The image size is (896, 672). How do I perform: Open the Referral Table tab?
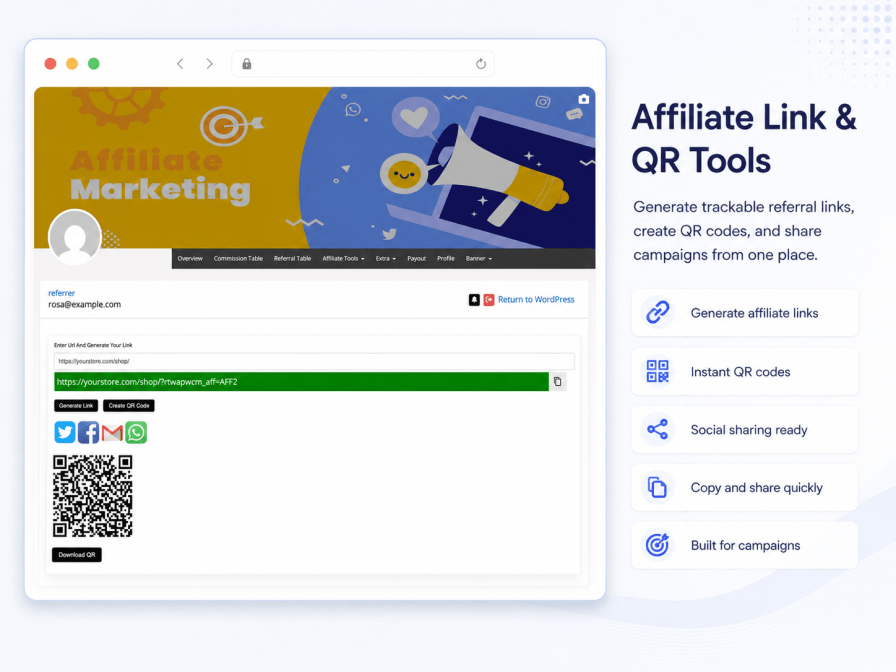(x=293, y=258)
